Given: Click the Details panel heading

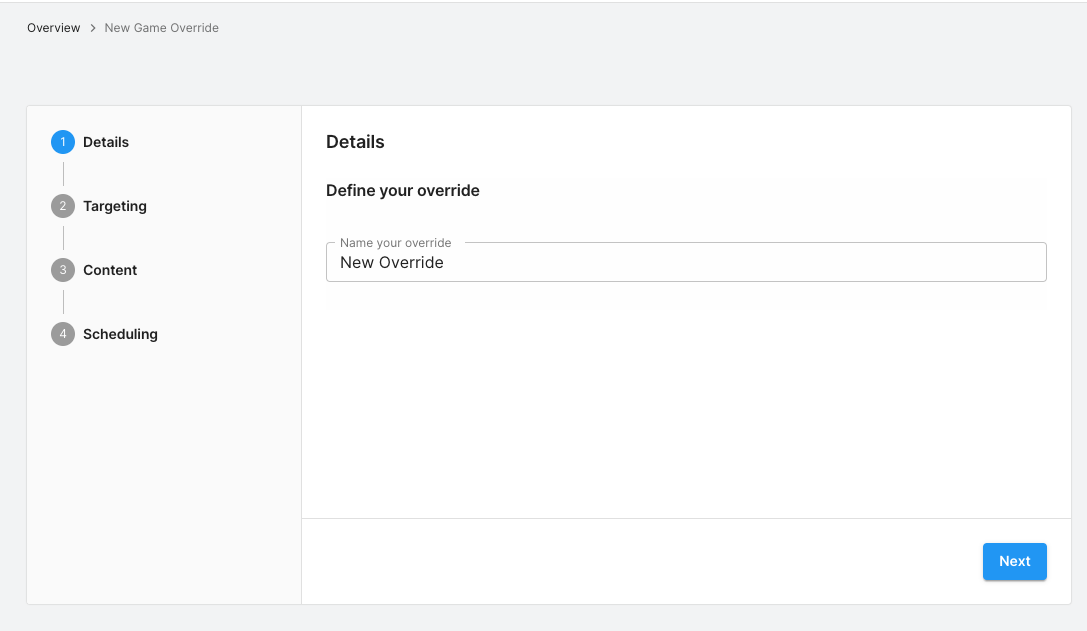Looking at the screenshot, I should (355, 142).
